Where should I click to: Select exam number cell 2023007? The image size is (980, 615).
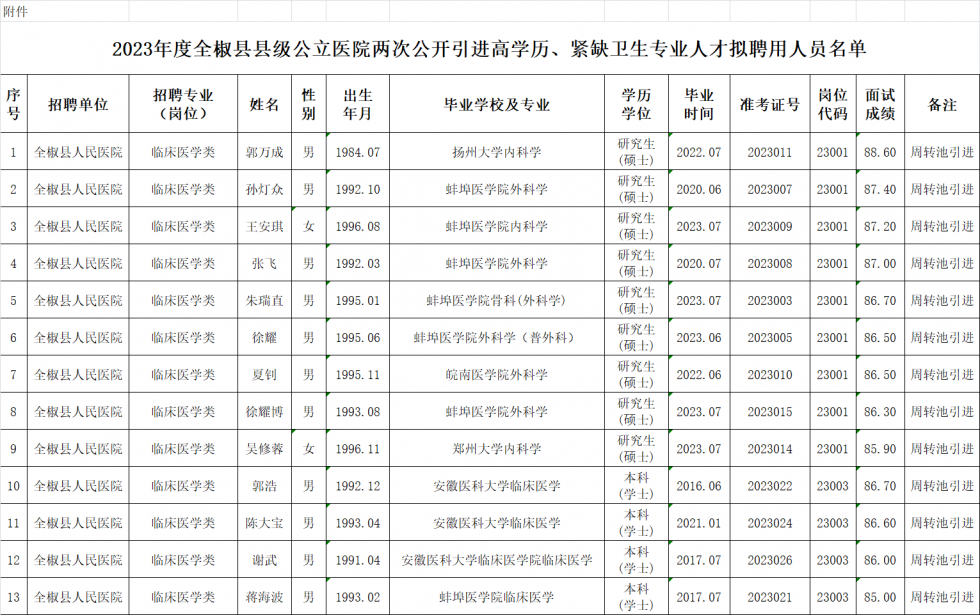(x=770, y=189)
